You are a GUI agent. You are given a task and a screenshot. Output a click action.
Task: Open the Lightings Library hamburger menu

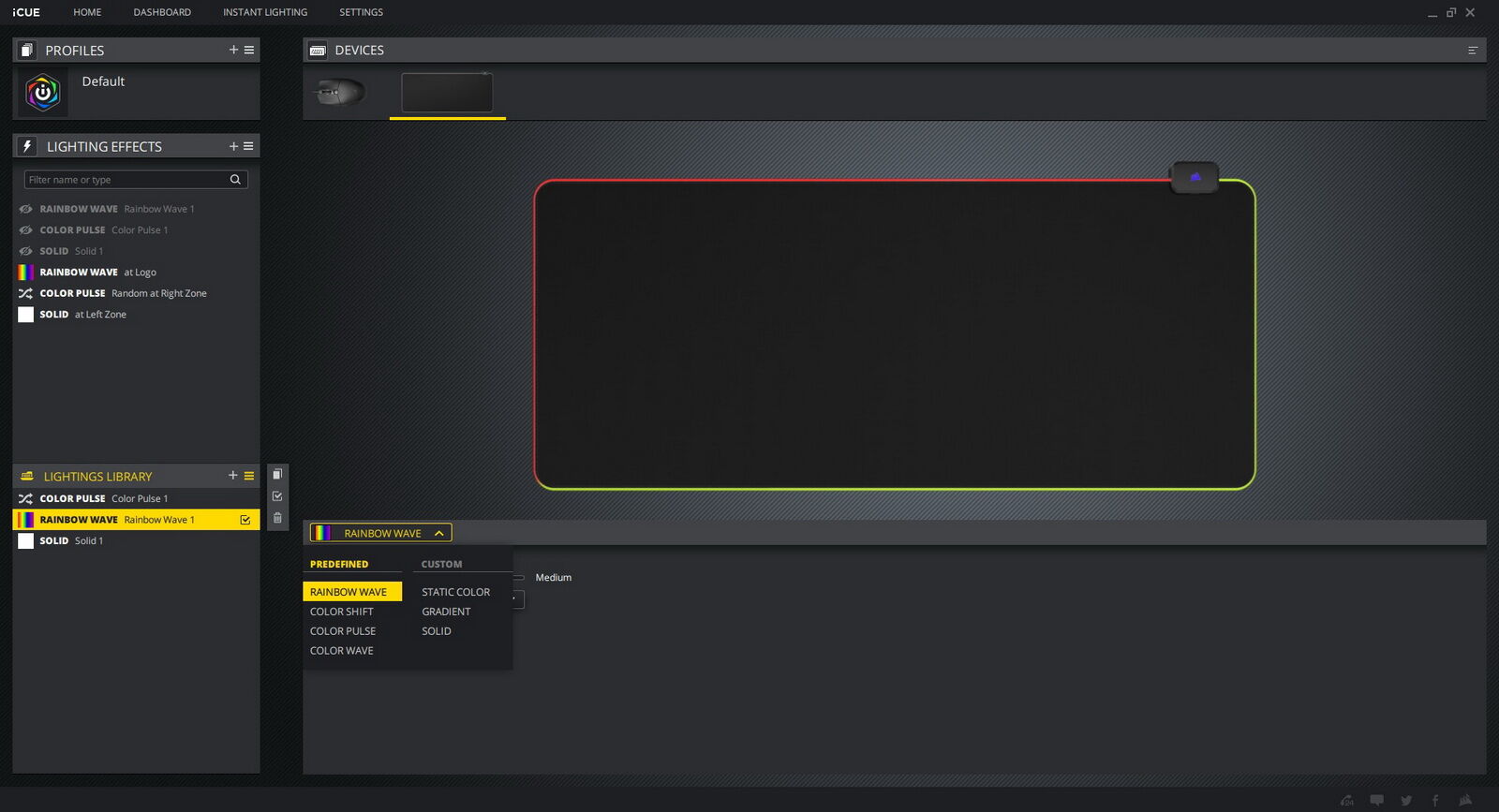249,476
